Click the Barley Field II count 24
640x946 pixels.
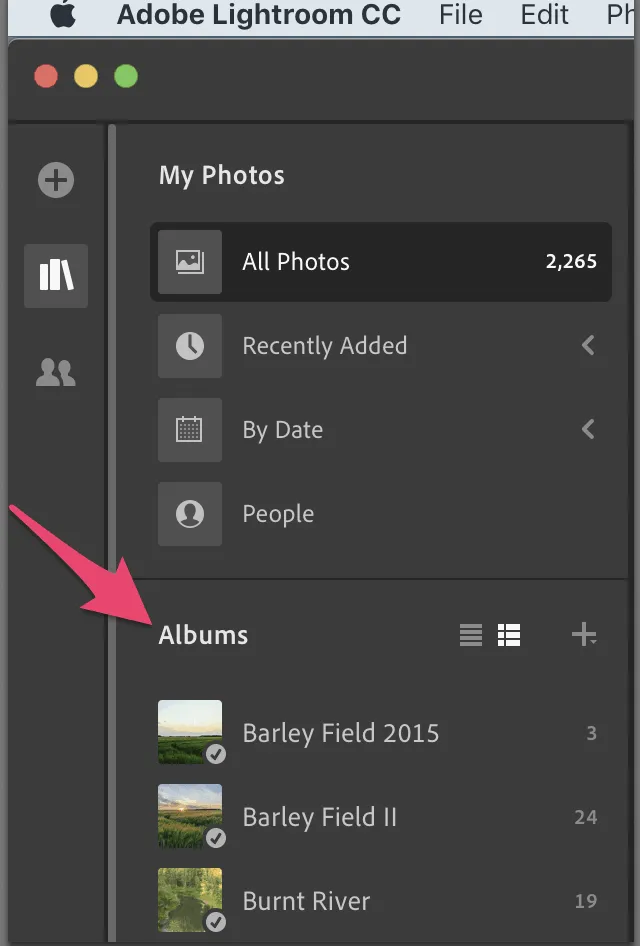pos(586,817)
